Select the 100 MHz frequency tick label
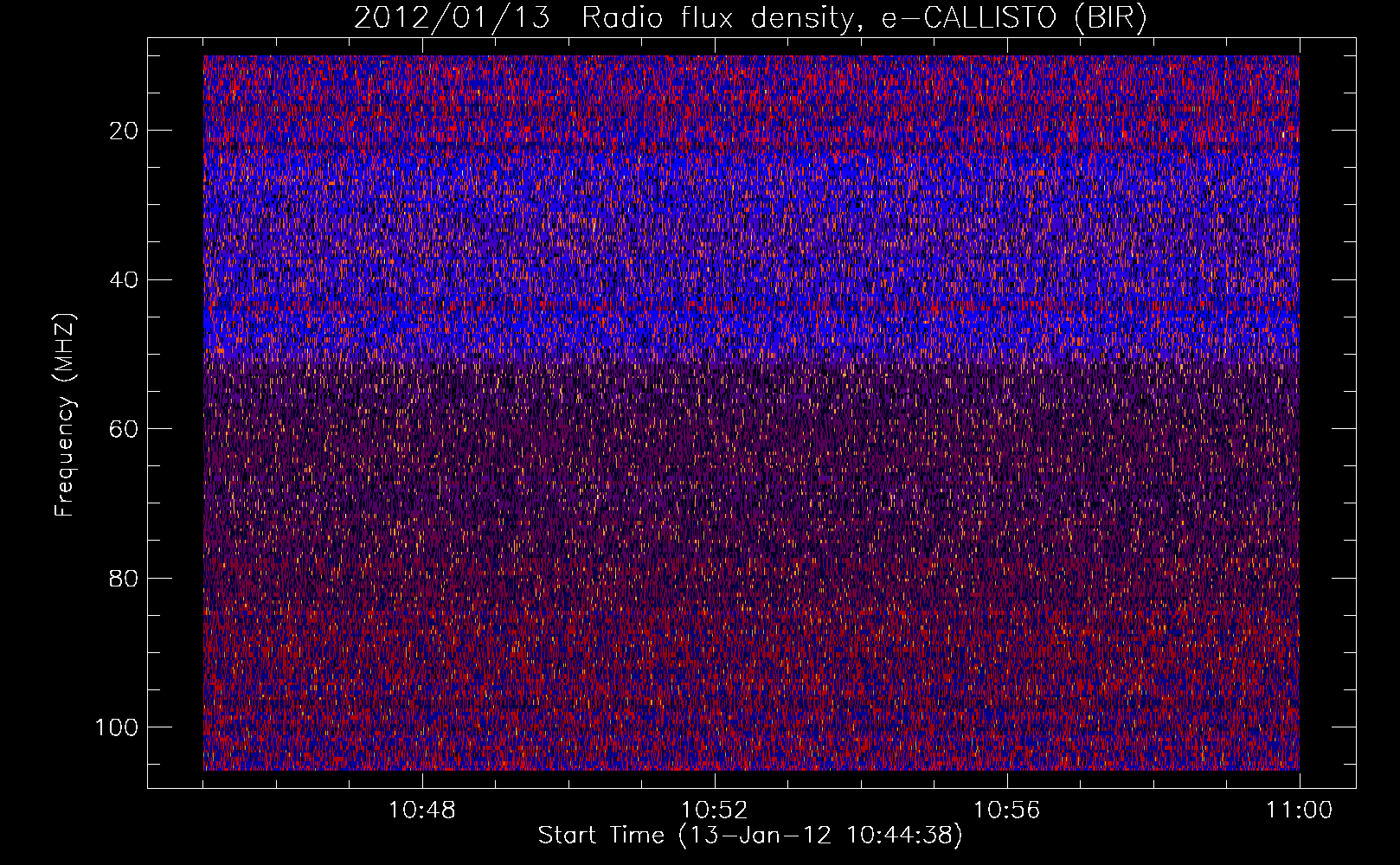The height and width of the screenshot is (865, 1400). (117, 727)
